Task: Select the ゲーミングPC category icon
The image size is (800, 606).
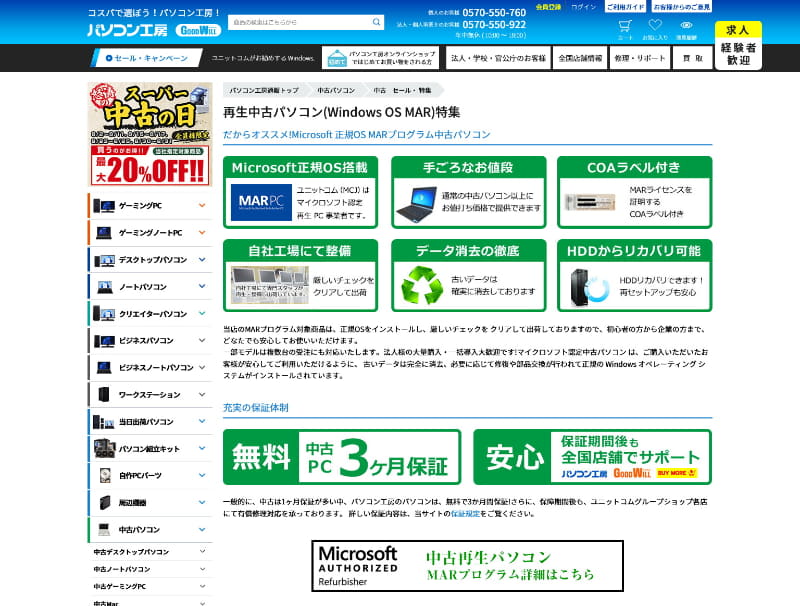Action: (106, 207)
